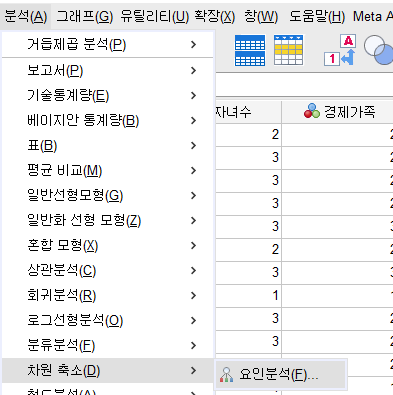Choose 요인분석(F)... from submenu
The width and height of the screenshot is (393, 395).
[281, 374]
